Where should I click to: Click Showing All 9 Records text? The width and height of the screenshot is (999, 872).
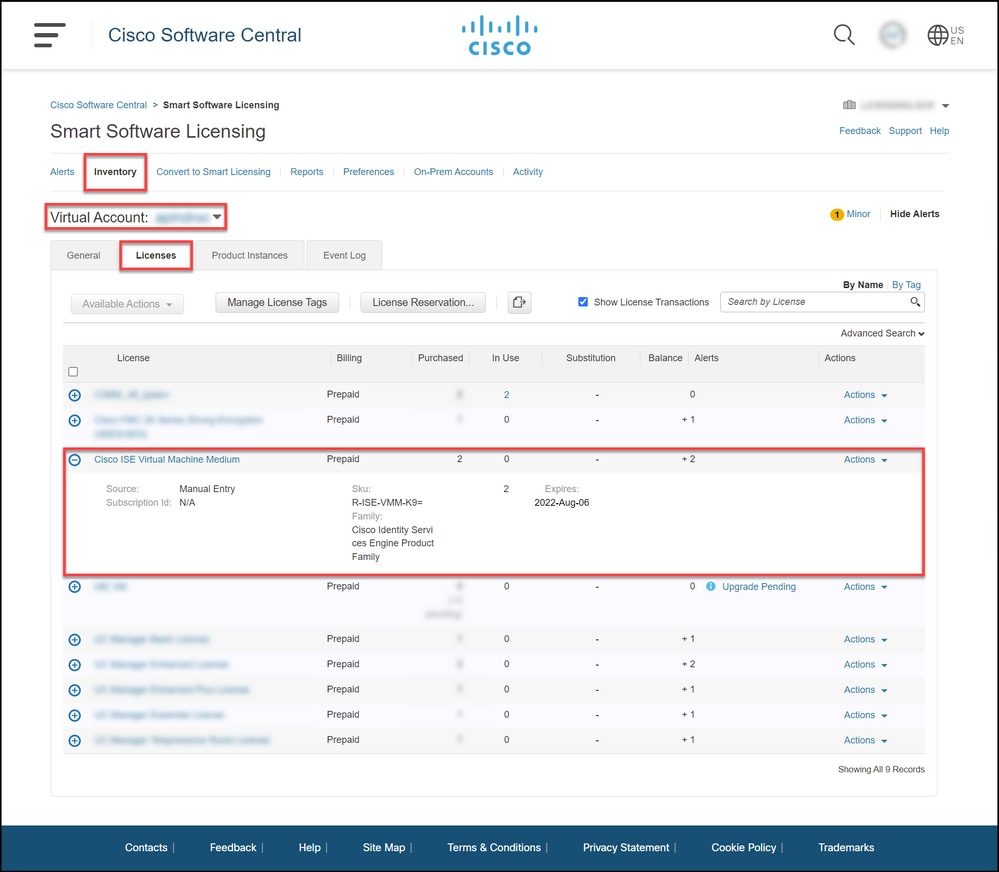point(881,769)
